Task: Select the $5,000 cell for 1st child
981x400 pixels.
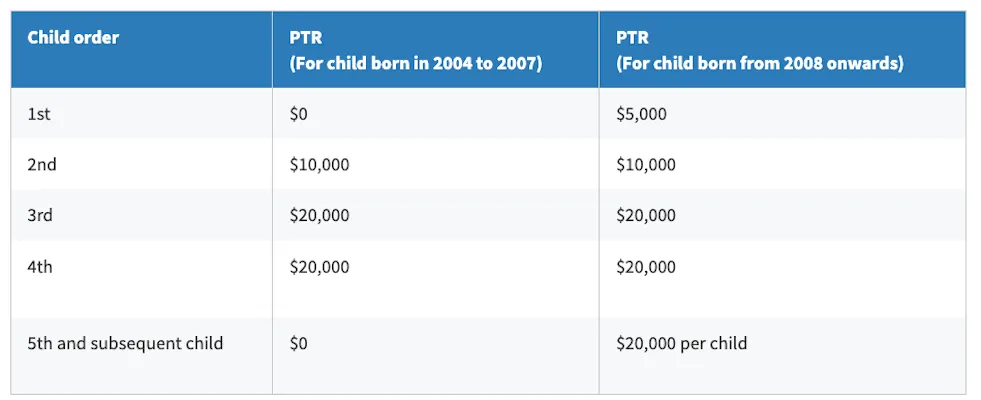Action: [x=641, y=114]
